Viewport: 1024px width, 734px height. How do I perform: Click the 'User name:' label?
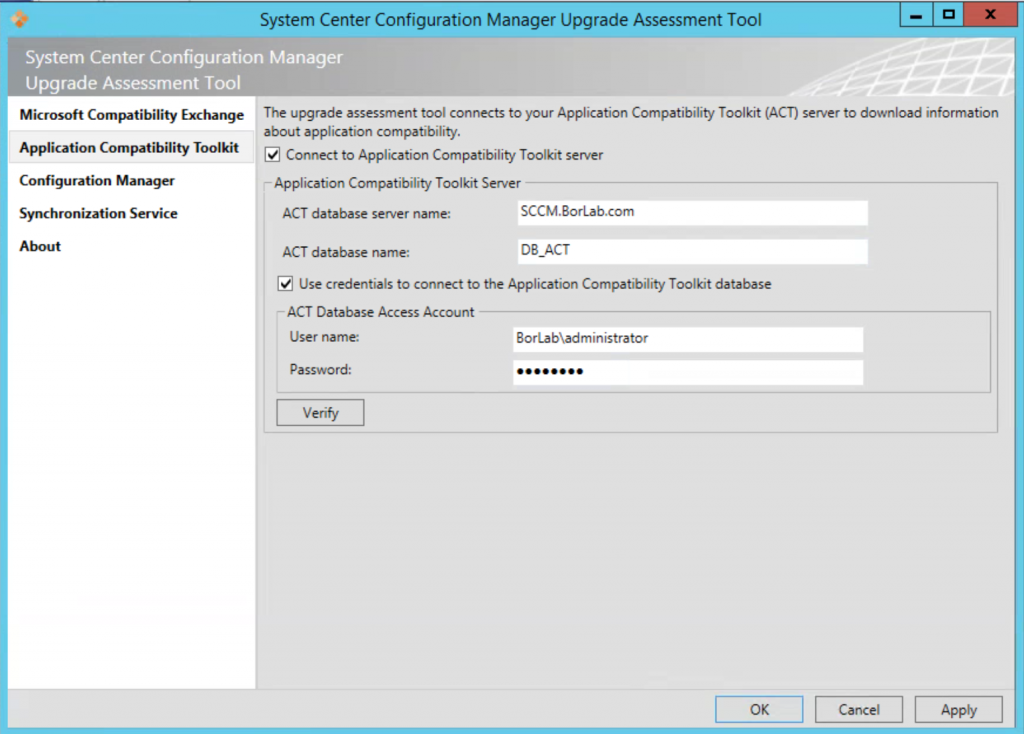(x=324, y=337)
